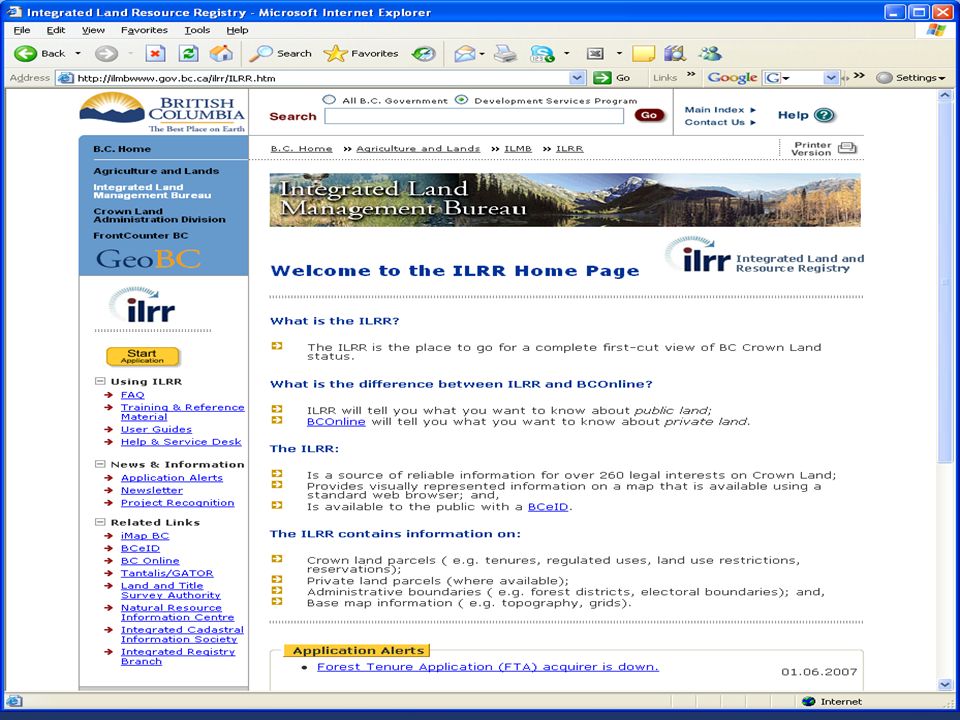Open the Tantalis/GATOR link
The height and width of the screenshot is (720, 960).
[x=167, y=573]
